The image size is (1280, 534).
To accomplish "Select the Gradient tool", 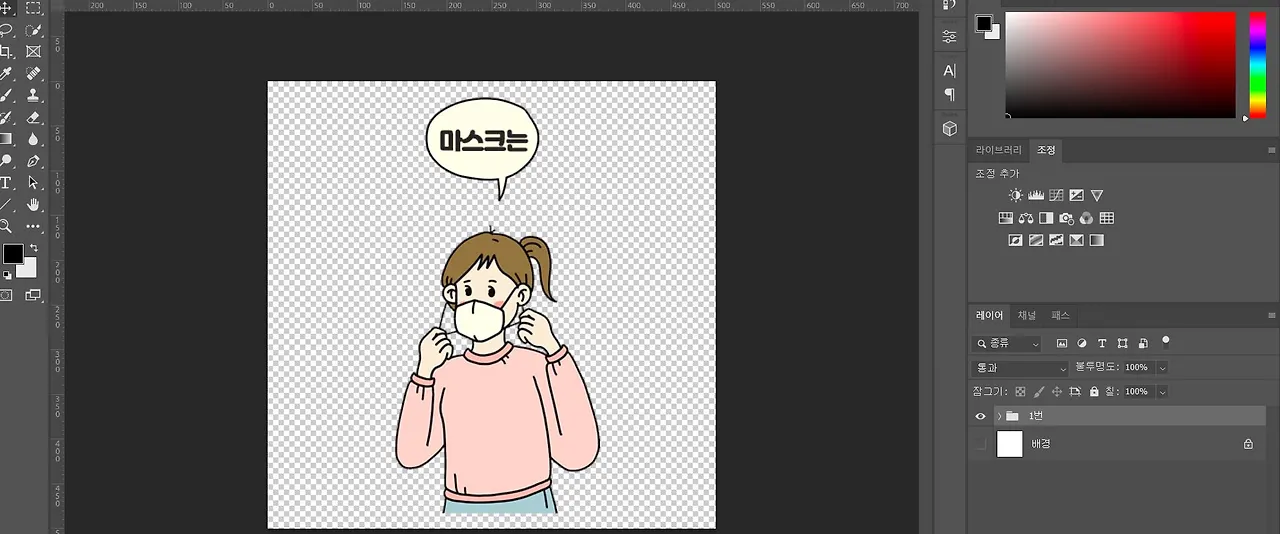I will tap(6, 139).
